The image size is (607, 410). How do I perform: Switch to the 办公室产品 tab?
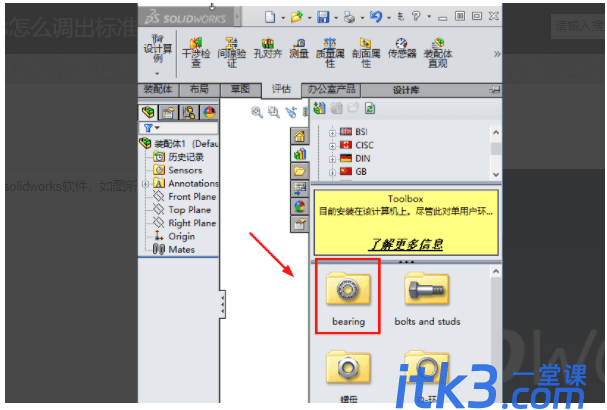tap(331, 90)
